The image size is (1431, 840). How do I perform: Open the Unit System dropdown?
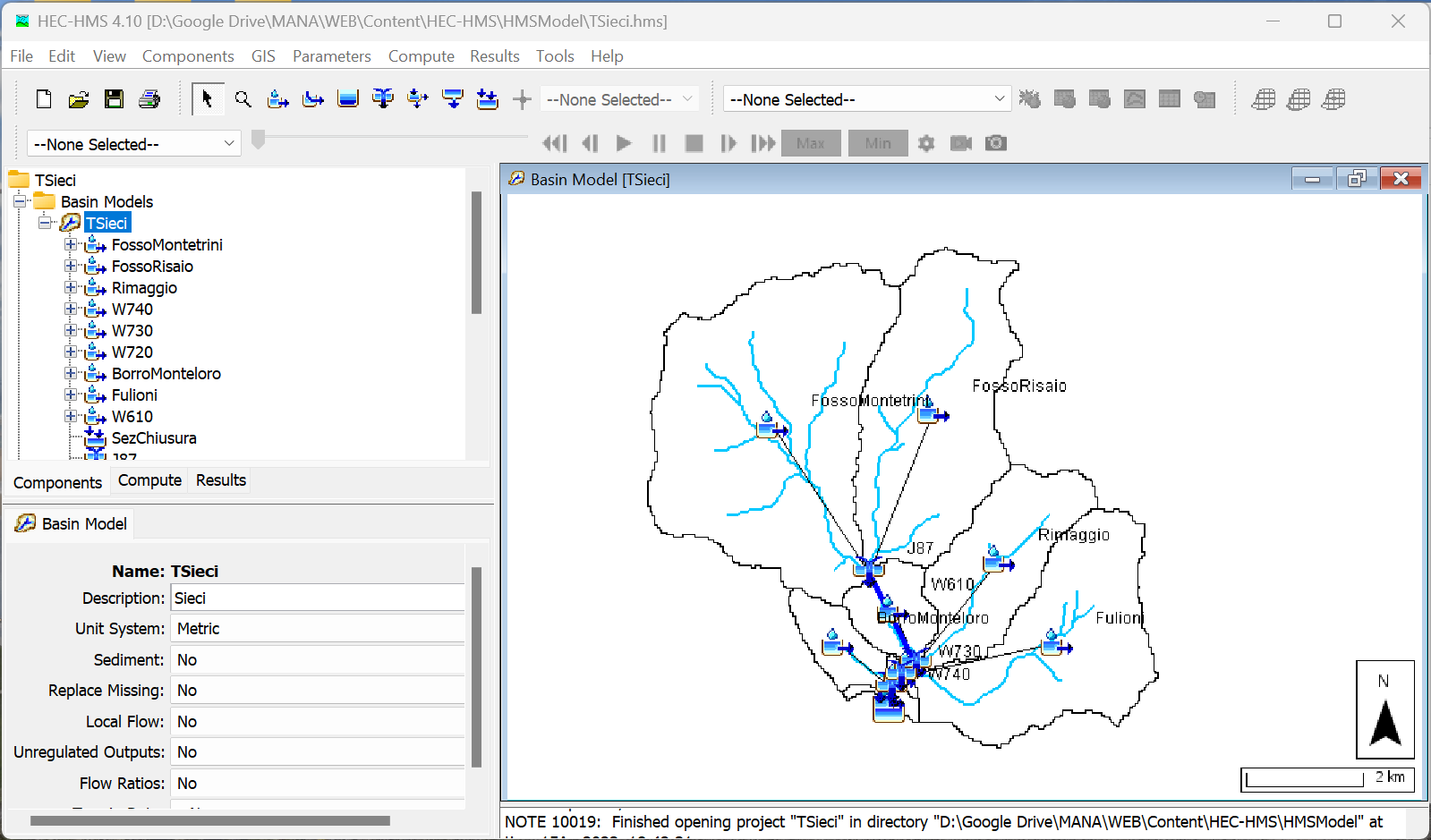[318, 629]
